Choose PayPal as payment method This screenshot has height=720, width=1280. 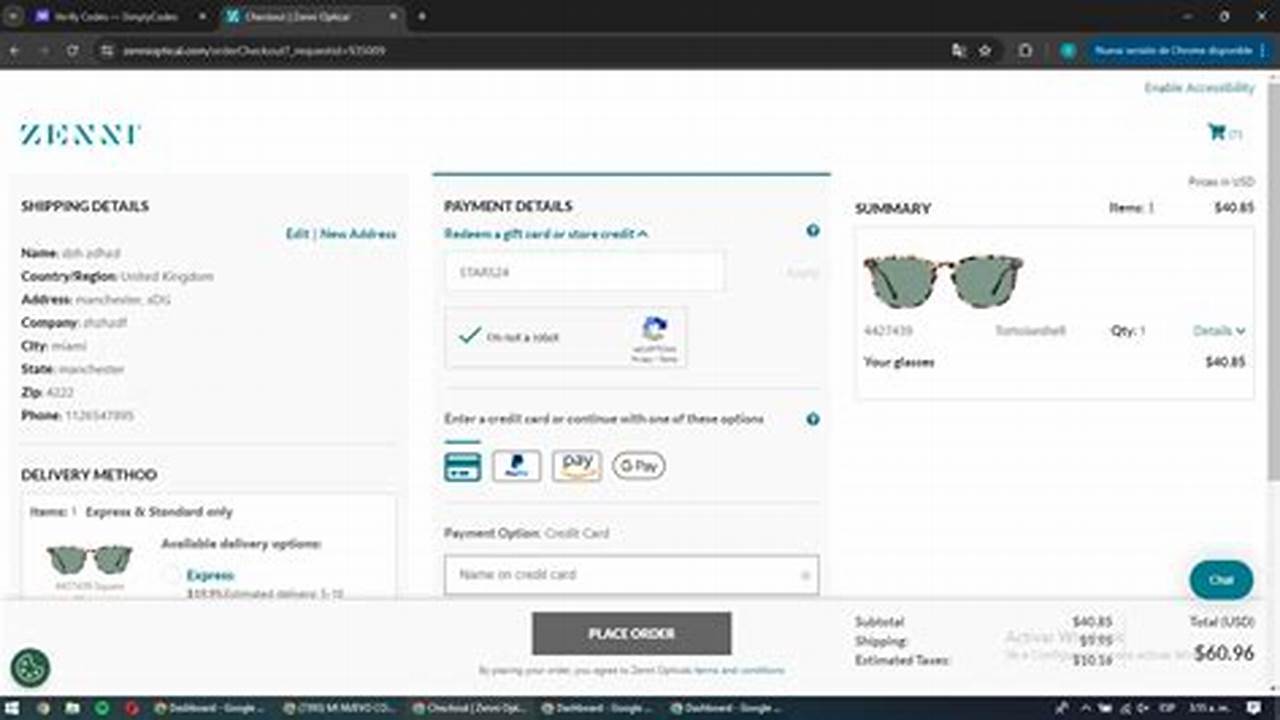pyautogui.click(x=517, y=466)
